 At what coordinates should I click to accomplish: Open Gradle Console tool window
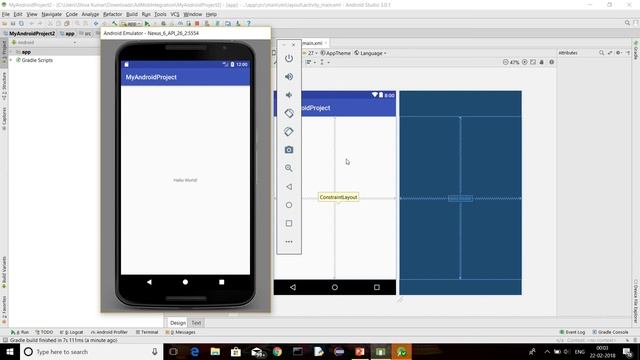pyautogui.click(x=610, y=332)
